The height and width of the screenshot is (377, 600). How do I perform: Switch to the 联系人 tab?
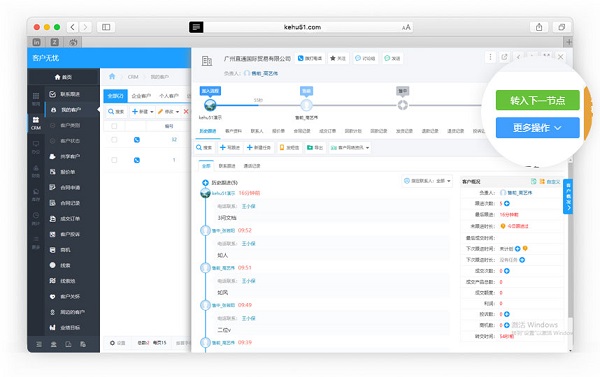[257, 131]
